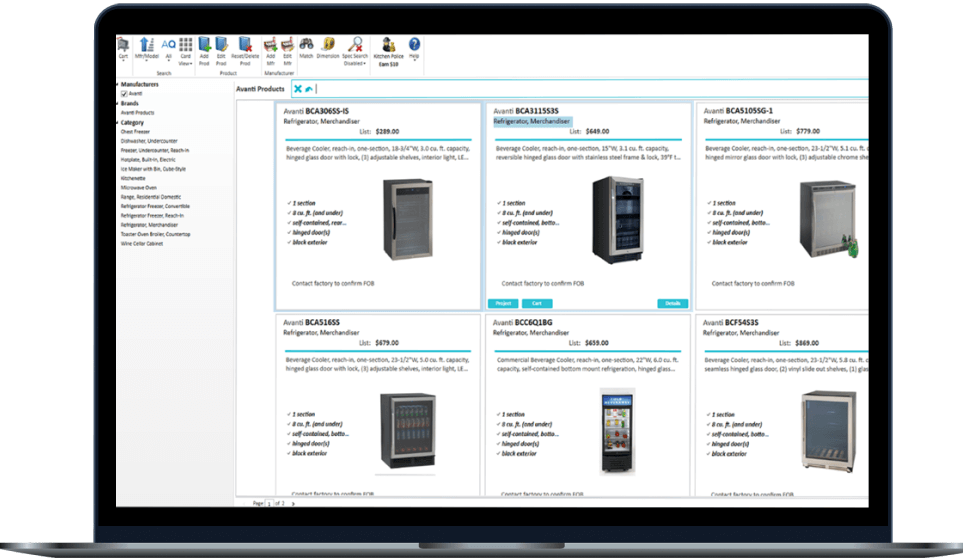Click the Spec Search magnifier icon

[355, 44]
